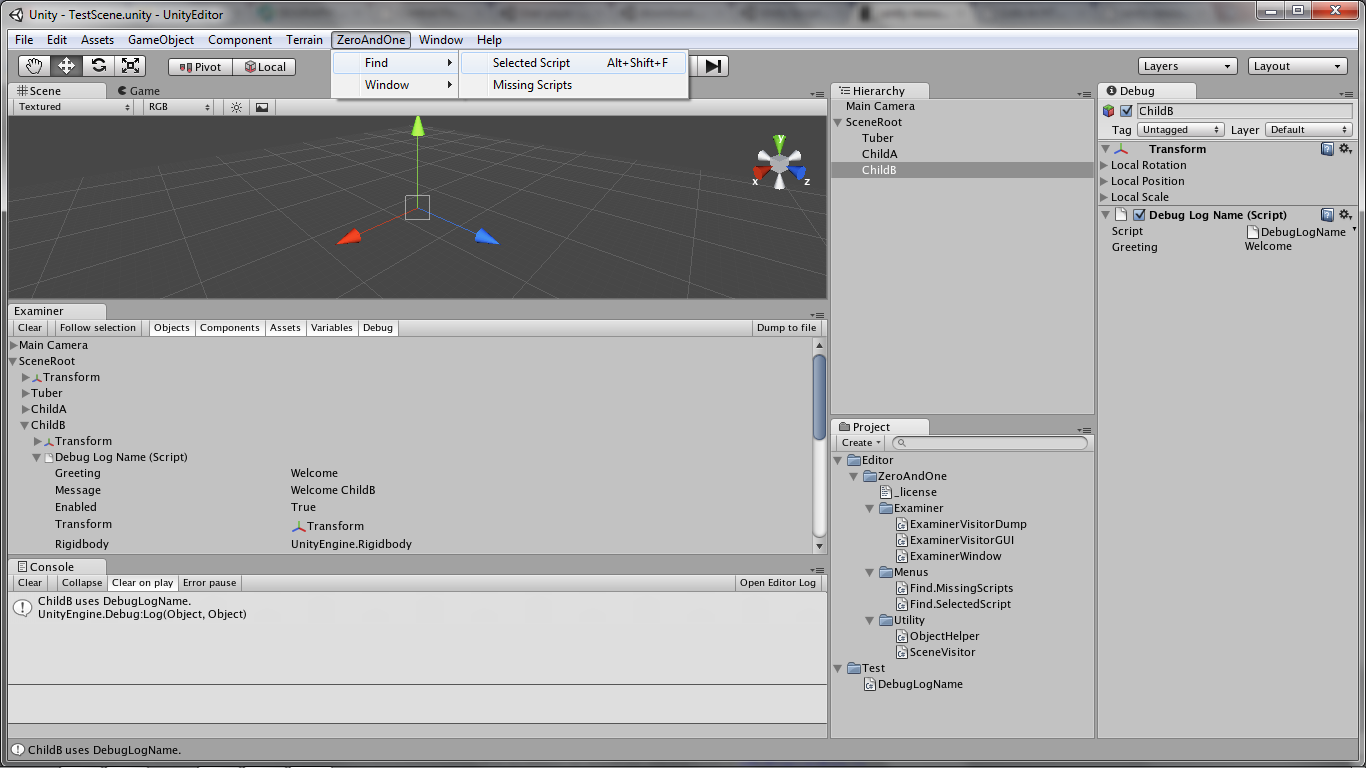Toggle the Pivot handle position button

[x=201, y=67]
